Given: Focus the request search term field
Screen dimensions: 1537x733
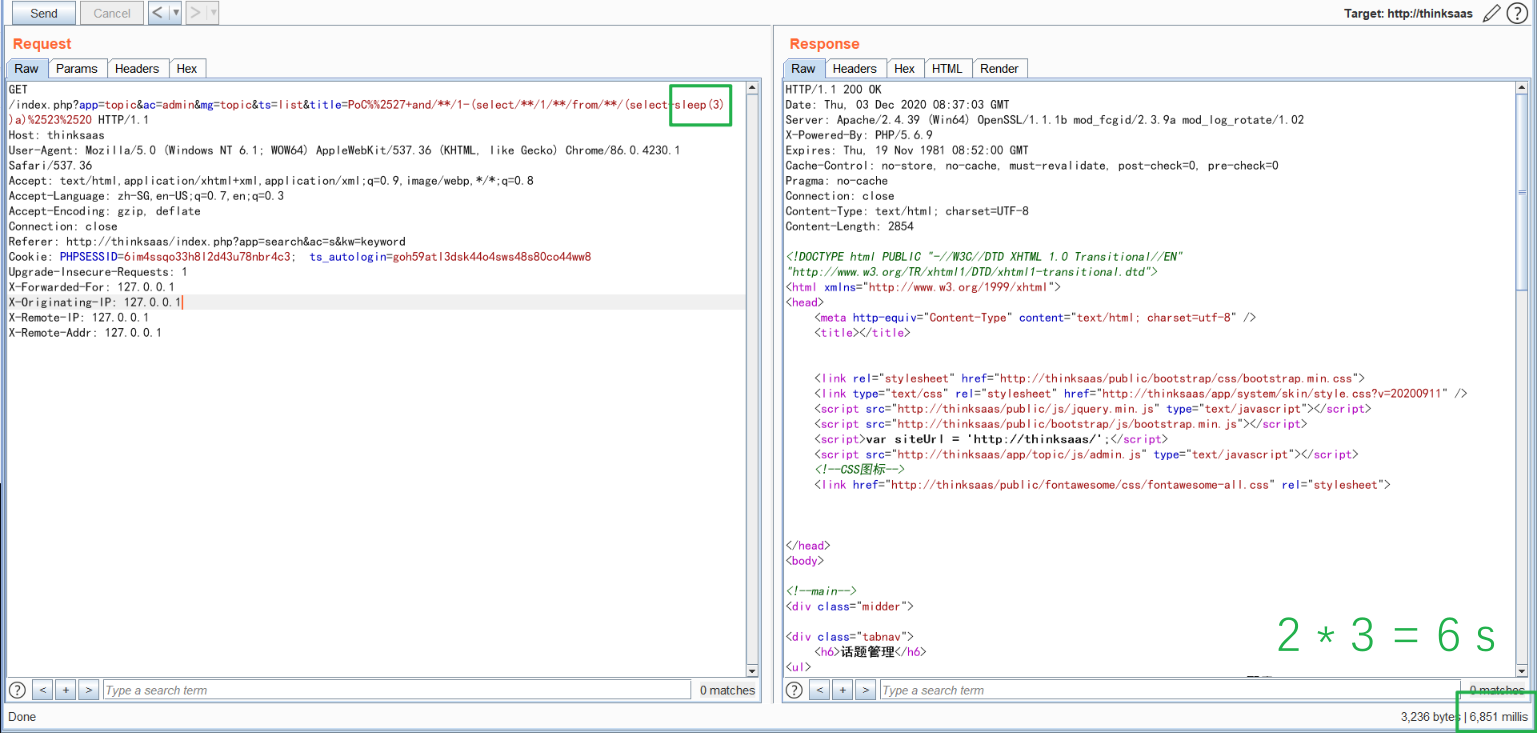Looking at the screenshot, I should point(396,690).
